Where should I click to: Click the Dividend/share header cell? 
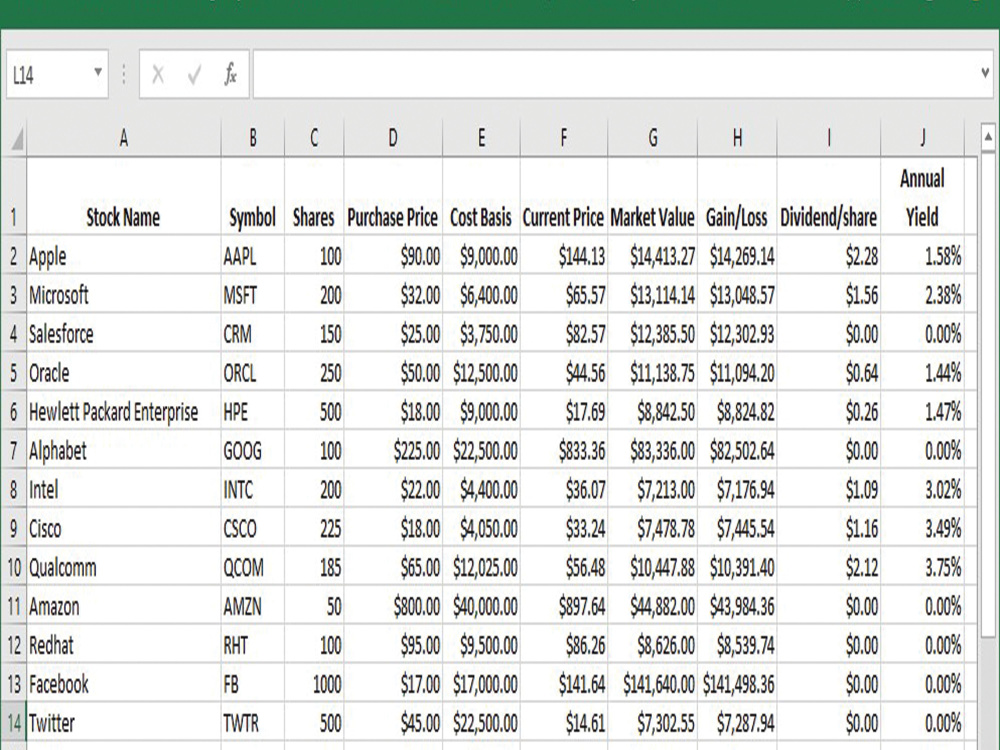click(x=828, y=196)
